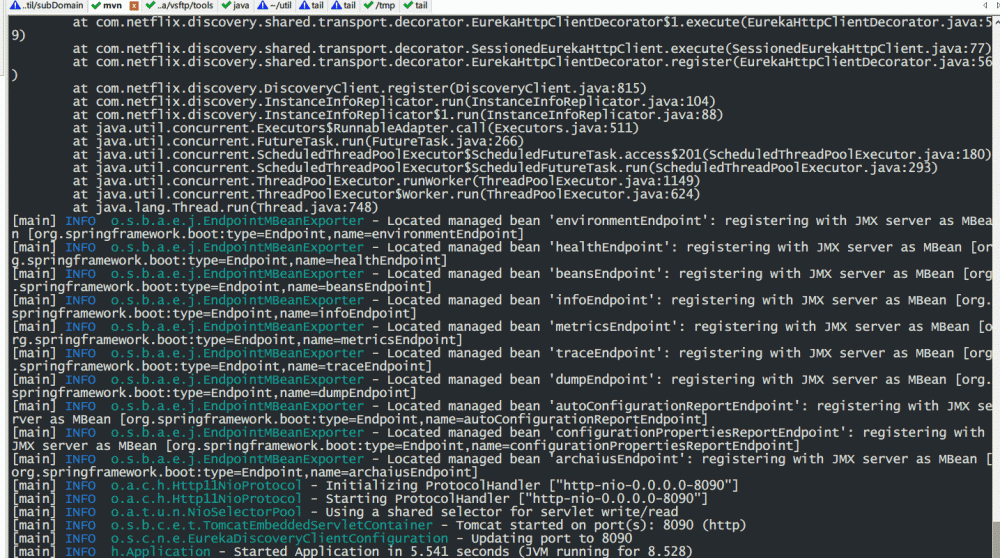Click 'Starting ProtocolHandler' log line

[360, 499]
